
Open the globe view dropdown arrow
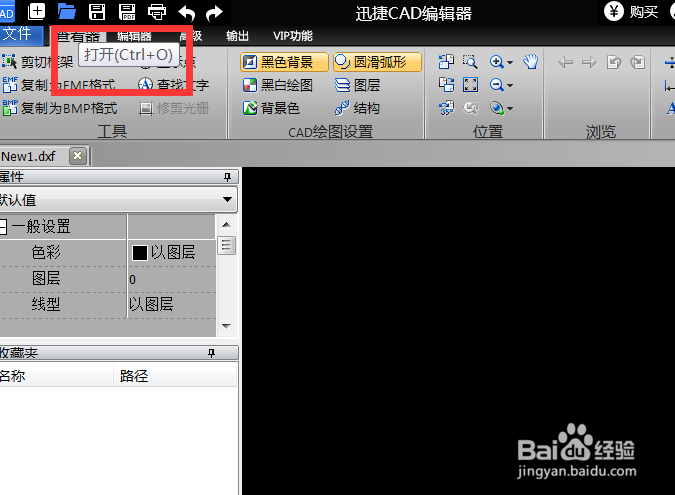pos(510,108)
